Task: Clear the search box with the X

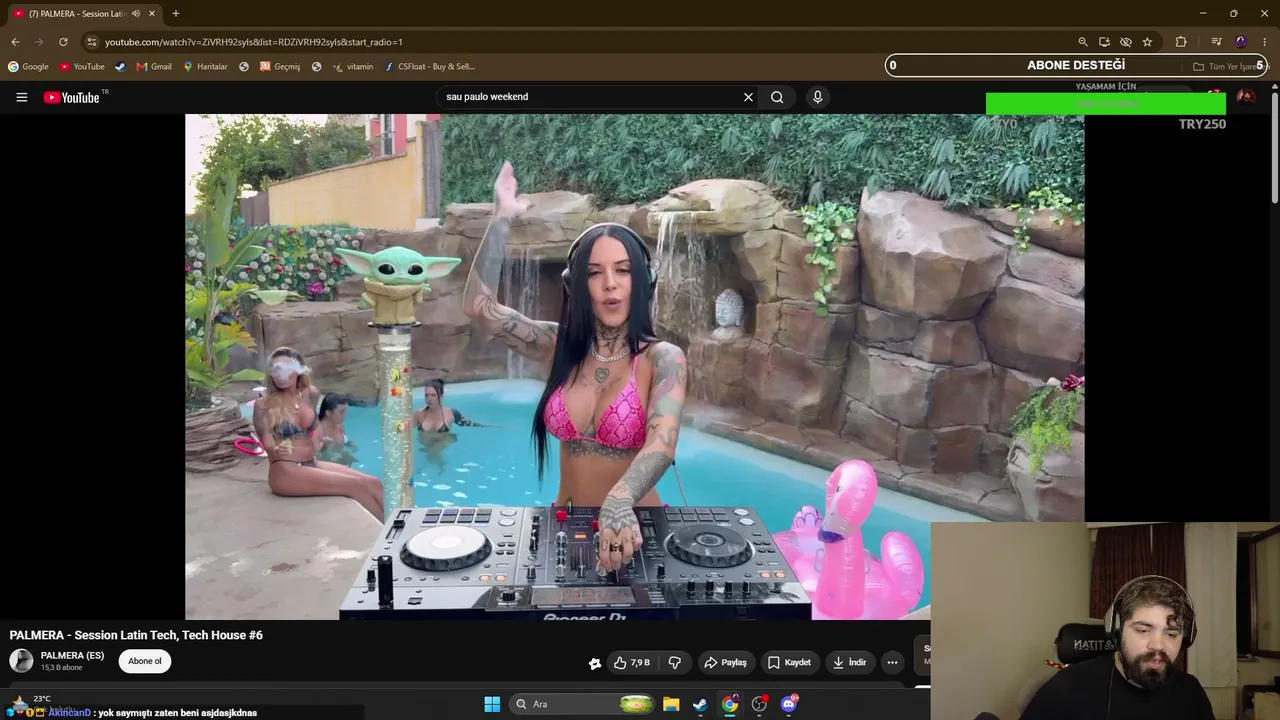Action: pyautogui.click(x=748, y=97)
